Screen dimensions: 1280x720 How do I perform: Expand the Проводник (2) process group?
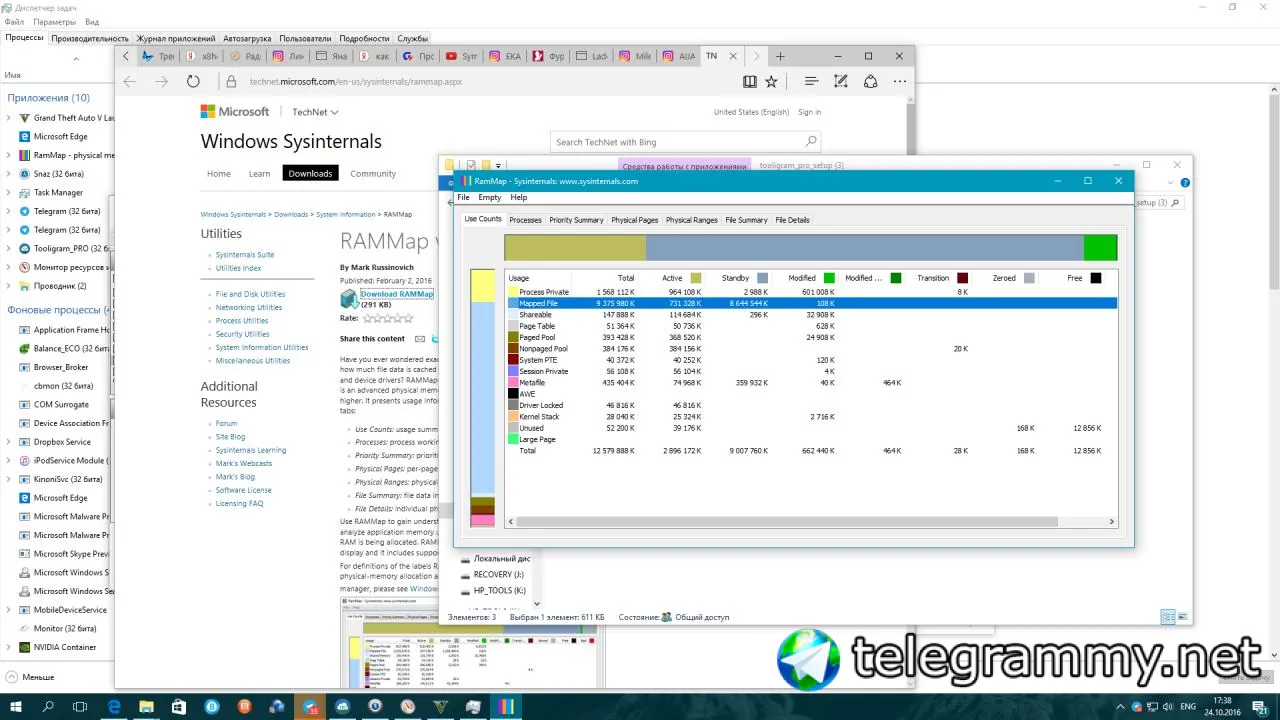coord(9,286)
